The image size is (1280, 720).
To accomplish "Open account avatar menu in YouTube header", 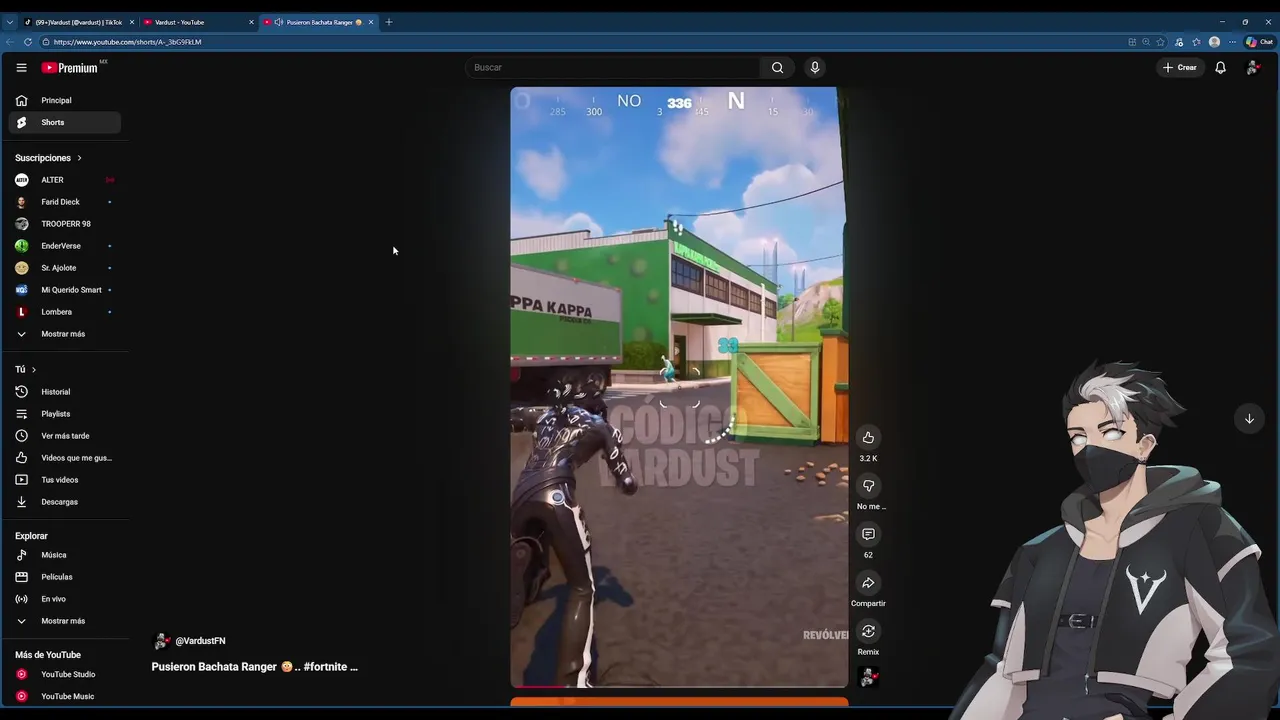I will (x=1252, y=67).
